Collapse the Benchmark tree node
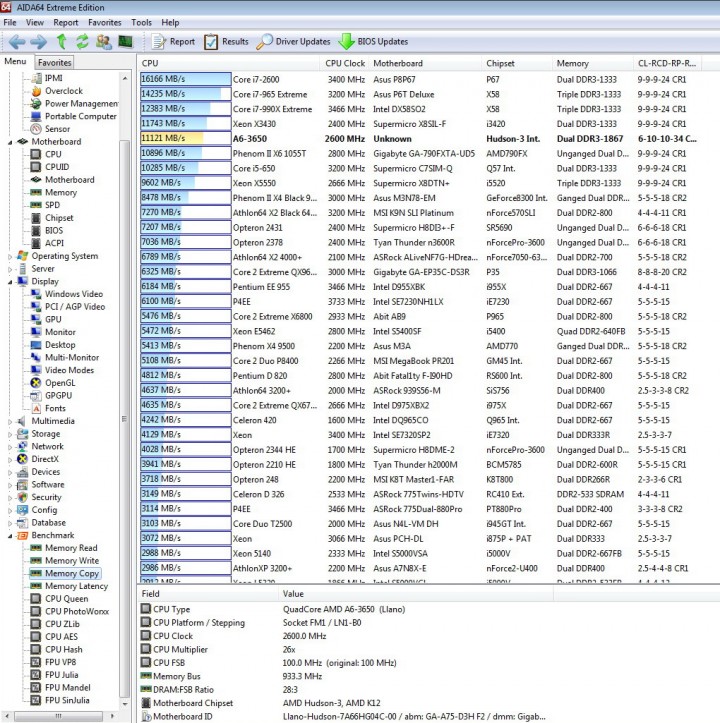This screenshot has height=723, width=720. [x=10, y=536]
